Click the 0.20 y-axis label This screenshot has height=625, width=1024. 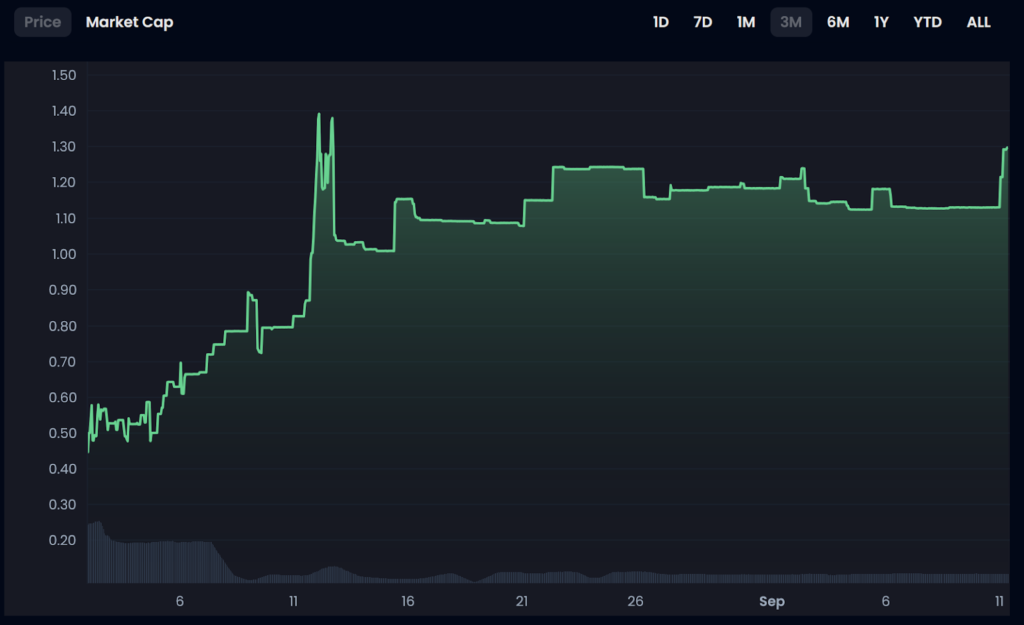[63, 540]
